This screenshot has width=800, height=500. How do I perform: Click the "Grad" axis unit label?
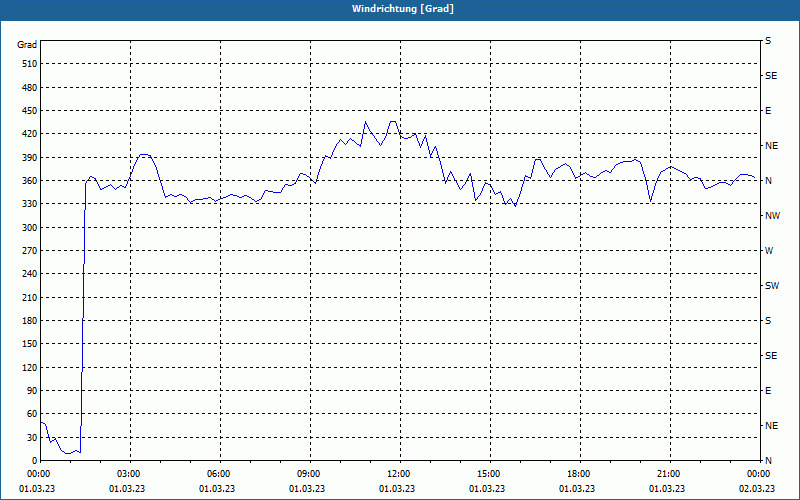(27, 45)
